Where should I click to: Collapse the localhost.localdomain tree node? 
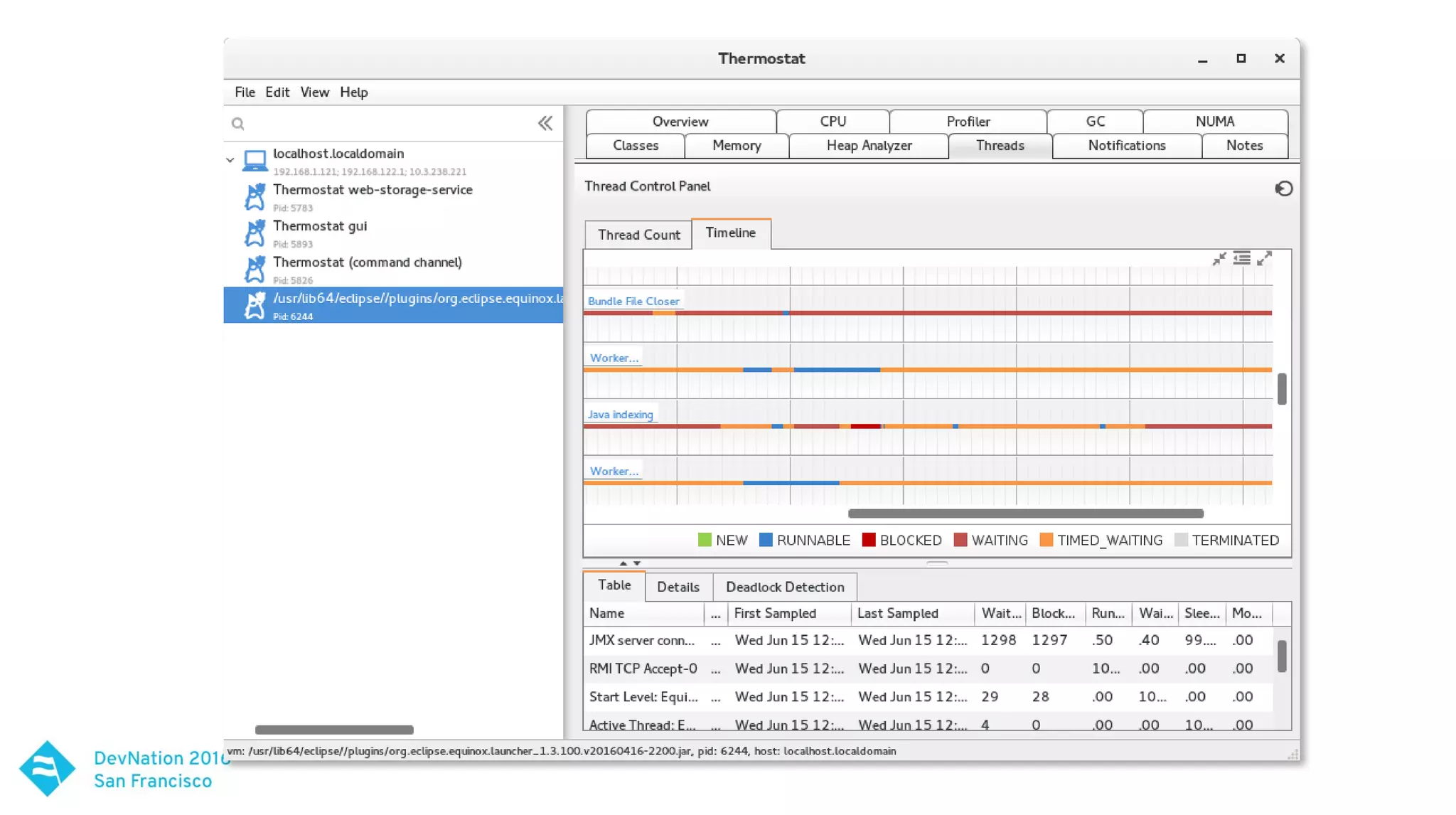[x=230, y=160]
